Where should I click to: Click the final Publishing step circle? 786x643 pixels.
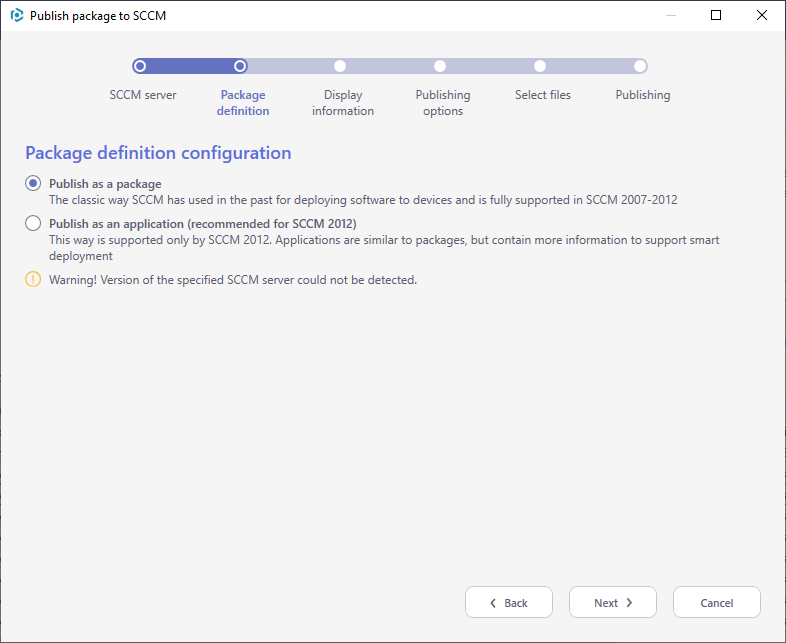click(640, 66)
